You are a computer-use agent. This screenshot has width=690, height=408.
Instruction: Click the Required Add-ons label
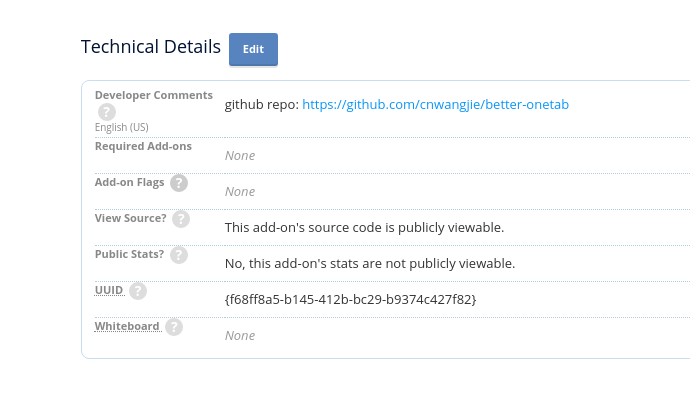tap(143, 146)
